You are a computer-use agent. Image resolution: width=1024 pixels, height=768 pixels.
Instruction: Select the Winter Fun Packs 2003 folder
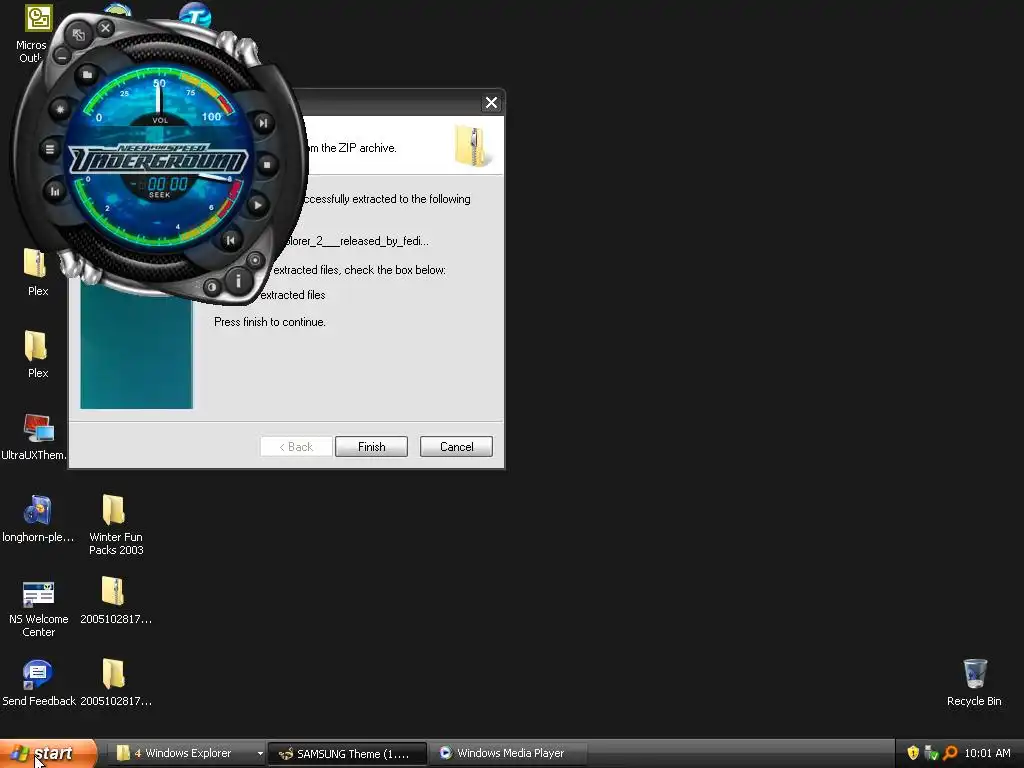point(116,525)
